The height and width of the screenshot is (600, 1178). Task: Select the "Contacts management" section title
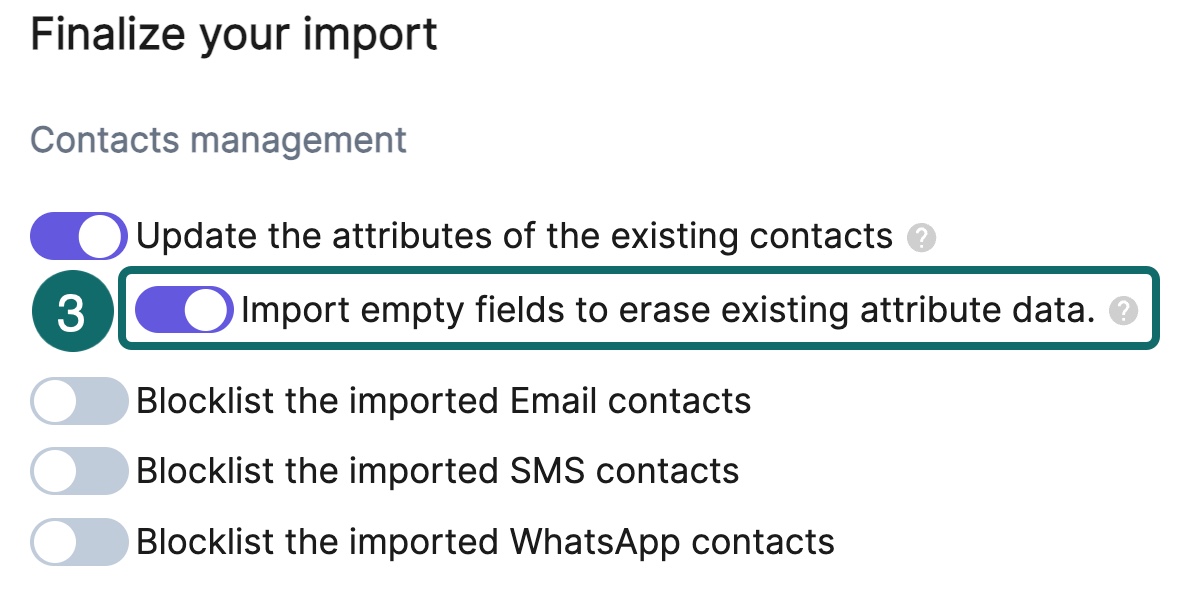tap(218, 139)
